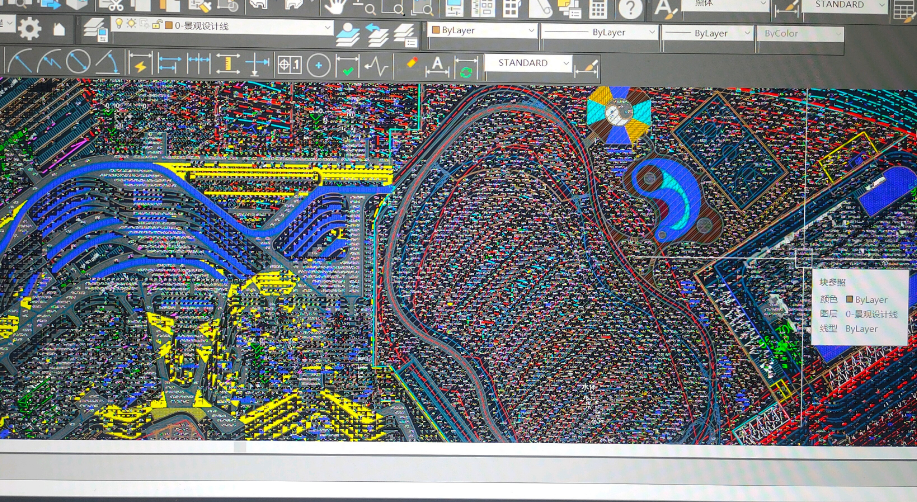This screenshot has width=917, height=502.
Task: Toggle viewport freeze icon in layer box
Action: pyautogui.click(x=144, y=24)
